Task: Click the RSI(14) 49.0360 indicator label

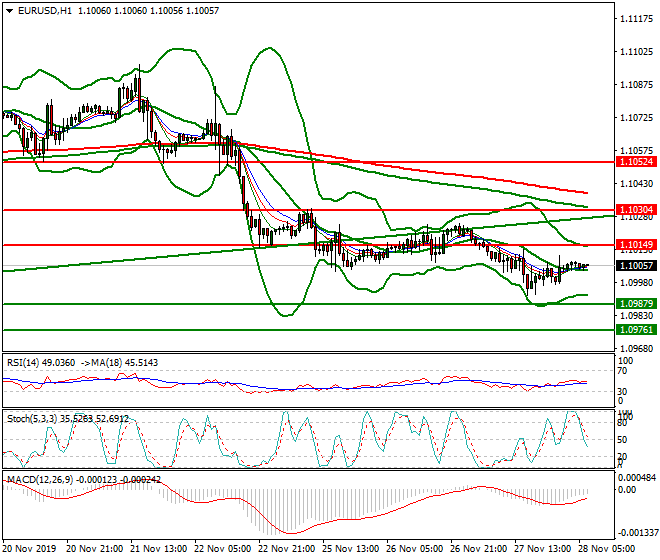Action: coord(41,363)
